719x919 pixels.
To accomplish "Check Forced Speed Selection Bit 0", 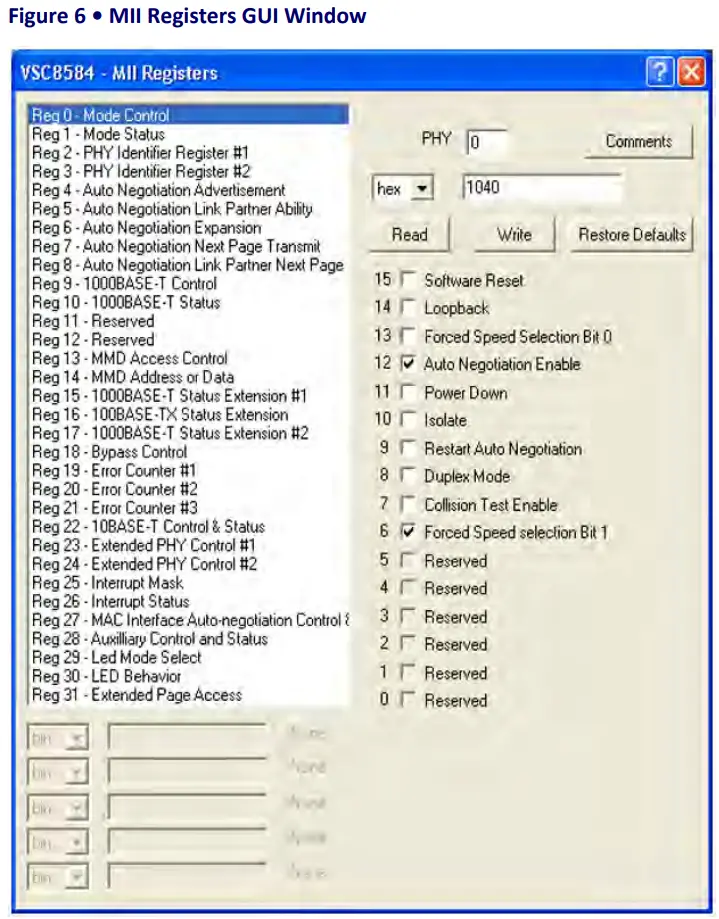I will [x=408, y=336].
